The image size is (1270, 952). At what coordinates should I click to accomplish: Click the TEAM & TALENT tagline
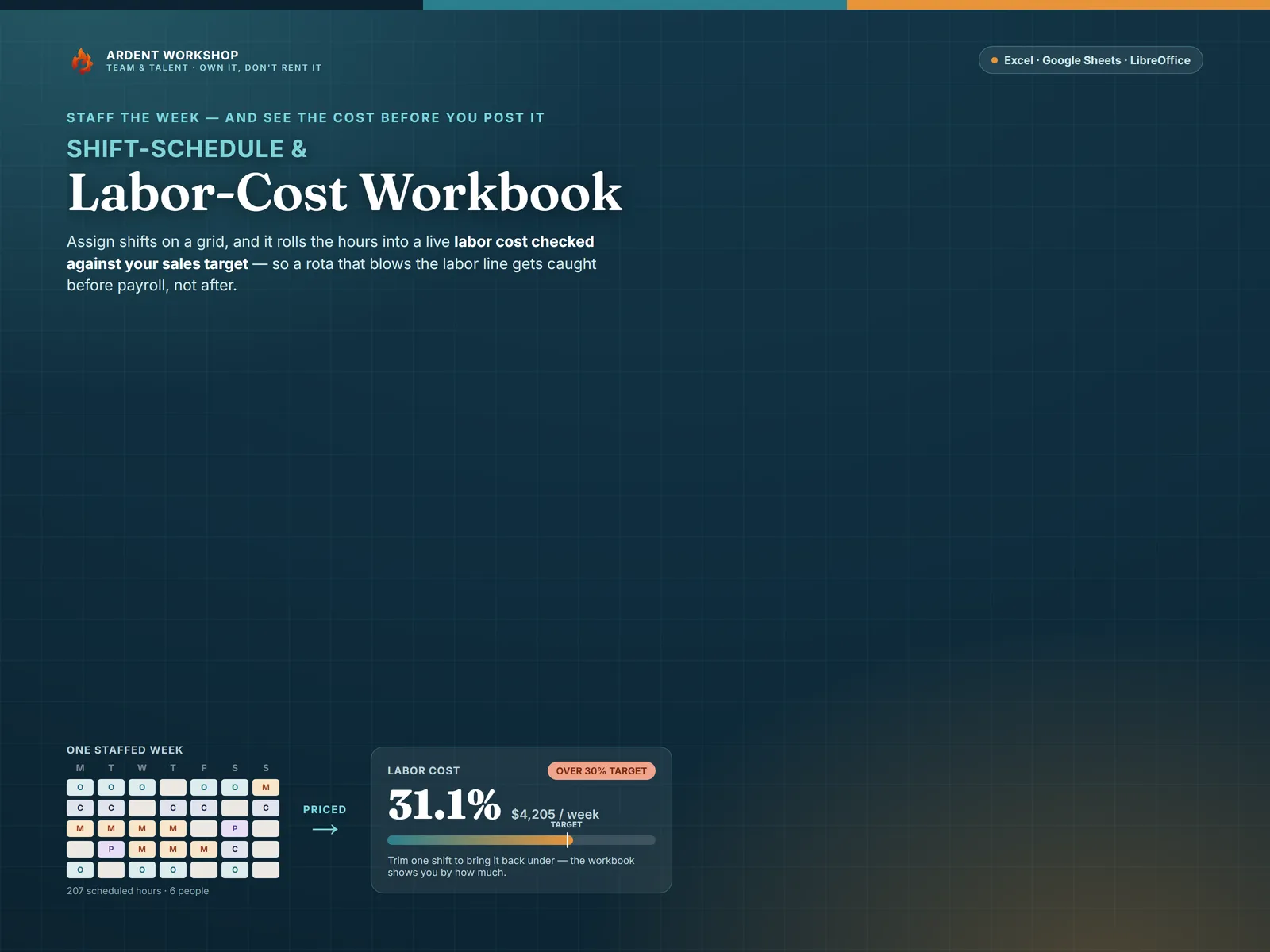[214, 68]
